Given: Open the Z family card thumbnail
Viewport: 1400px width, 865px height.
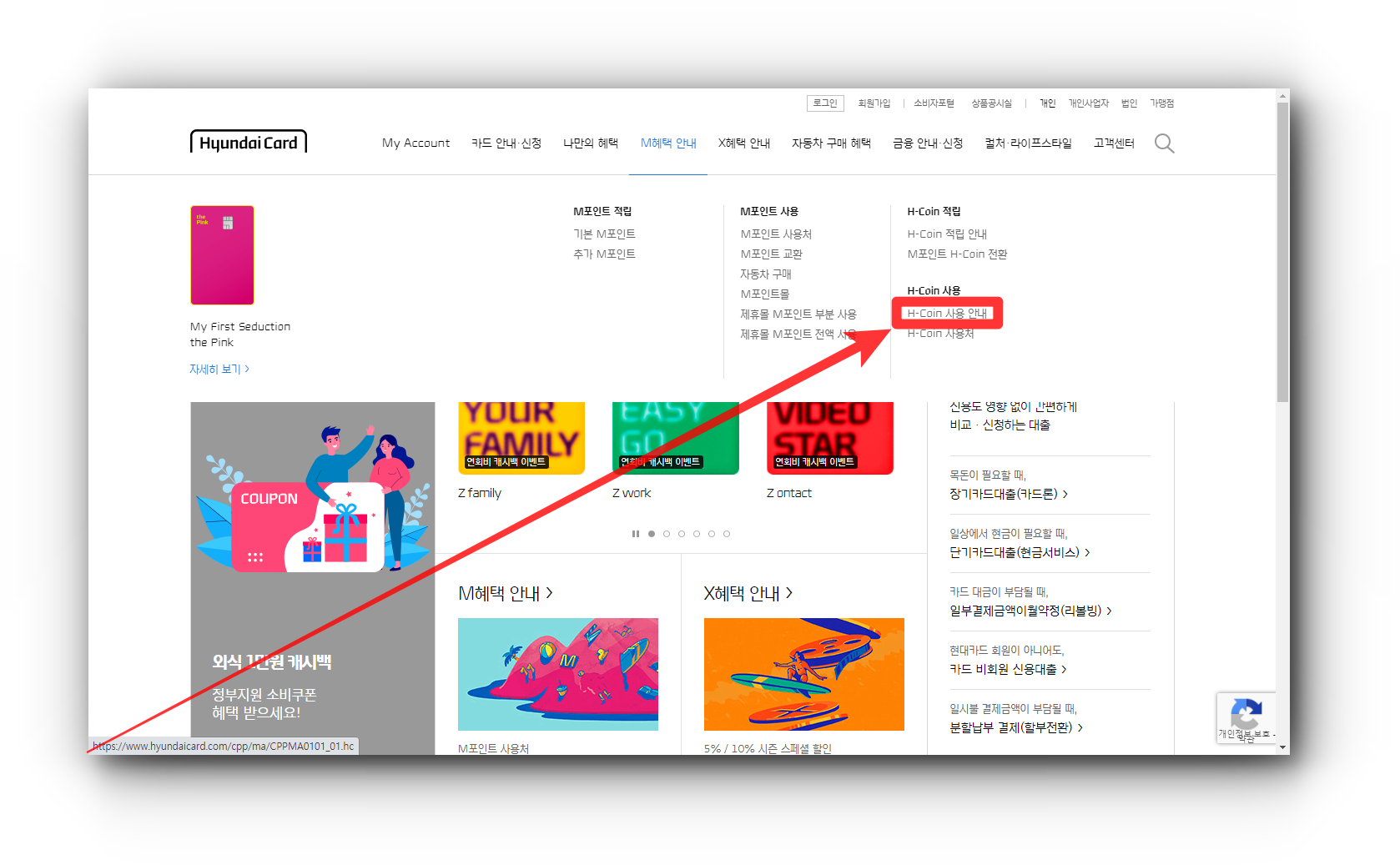Looking at the screenshot, I should tap(521, 439).
